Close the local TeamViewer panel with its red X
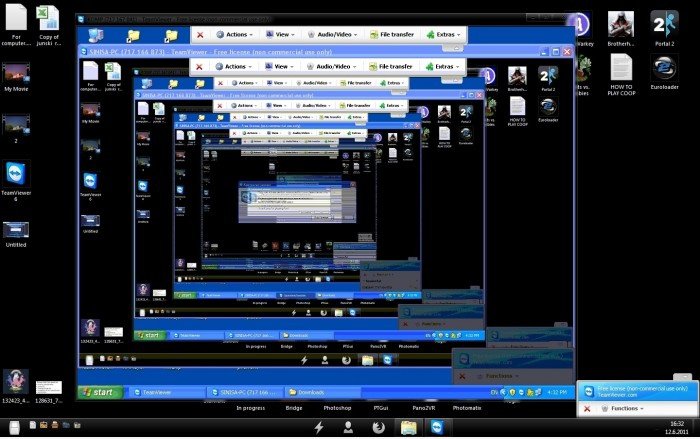The image size is (700, 439). [x=587, y=409]
